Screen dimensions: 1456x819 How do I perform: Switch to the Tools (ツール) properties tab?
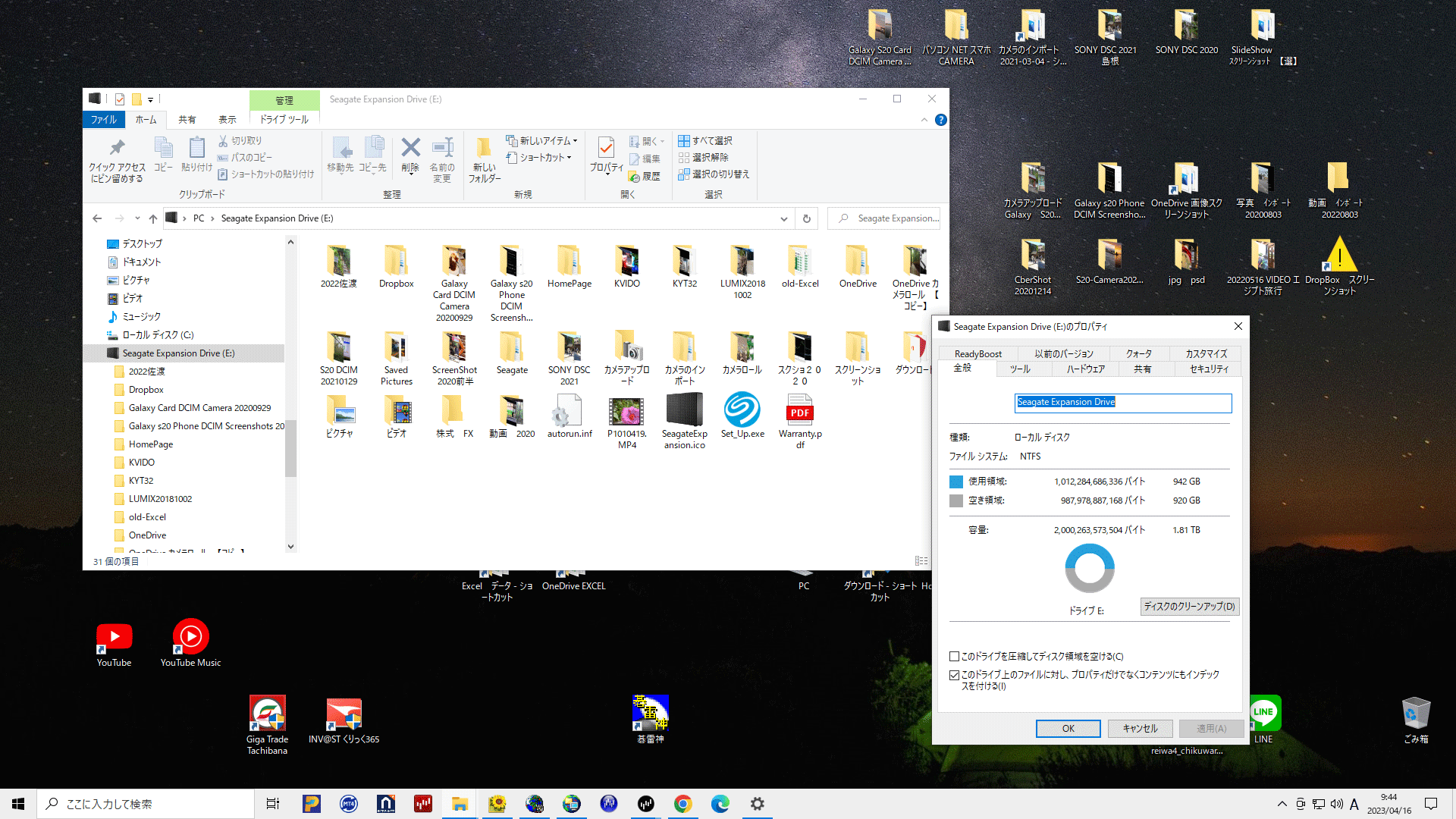[x=1020, y=369]
